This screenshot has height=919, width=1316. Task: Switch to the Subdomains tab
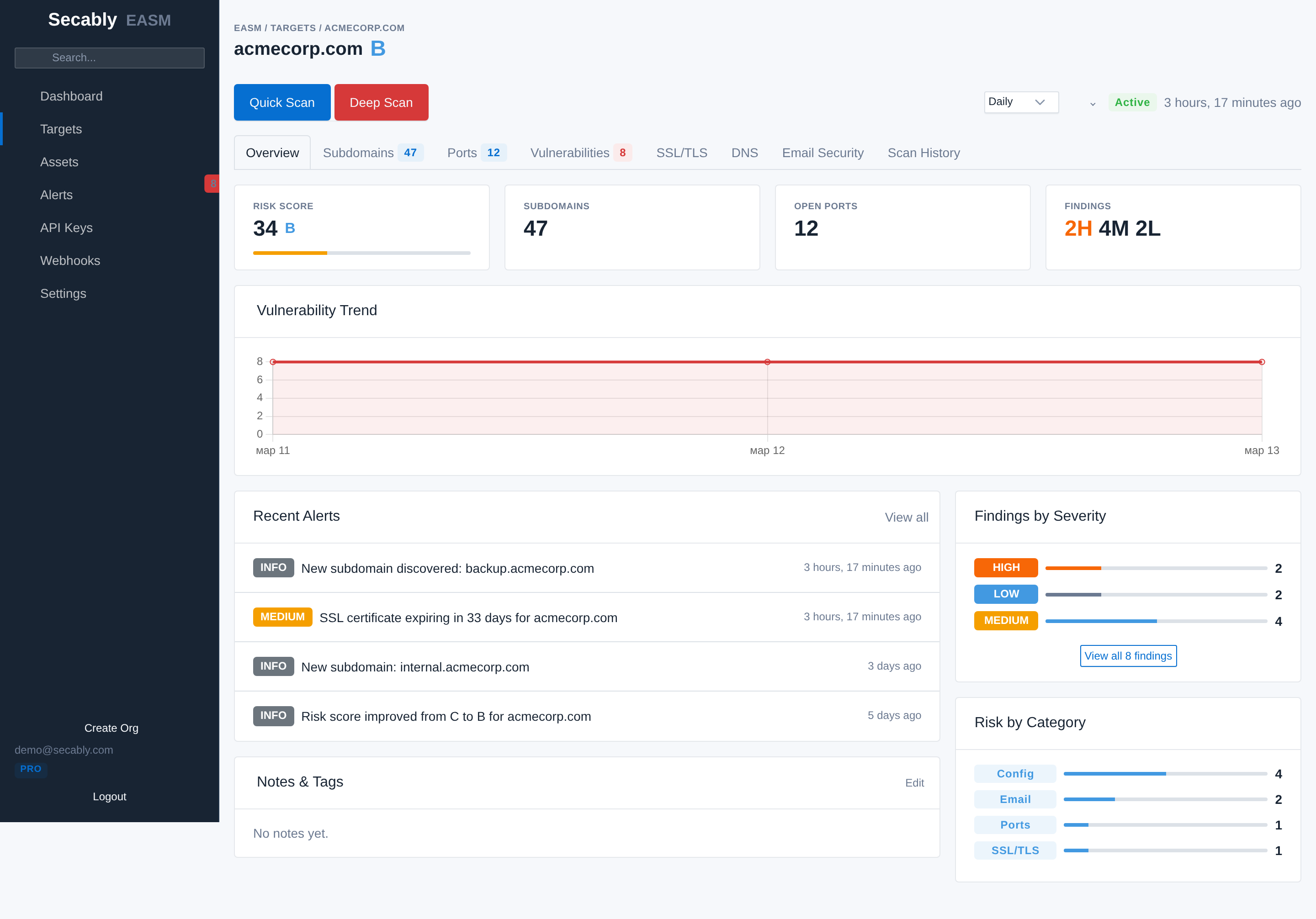tap(359, 153)
